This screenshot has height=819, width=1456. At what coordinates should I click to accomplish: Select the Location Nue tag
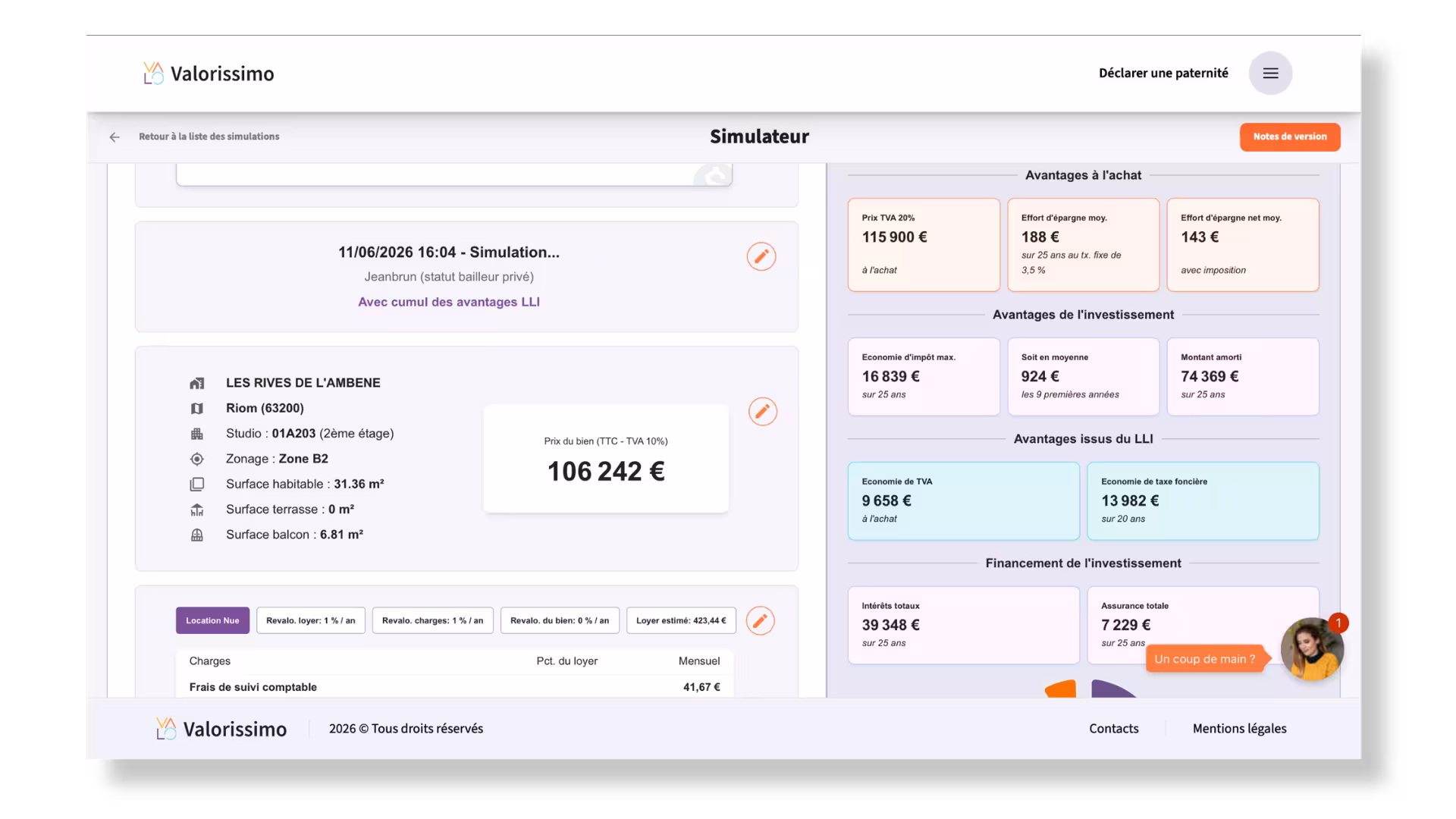[212, 620]
